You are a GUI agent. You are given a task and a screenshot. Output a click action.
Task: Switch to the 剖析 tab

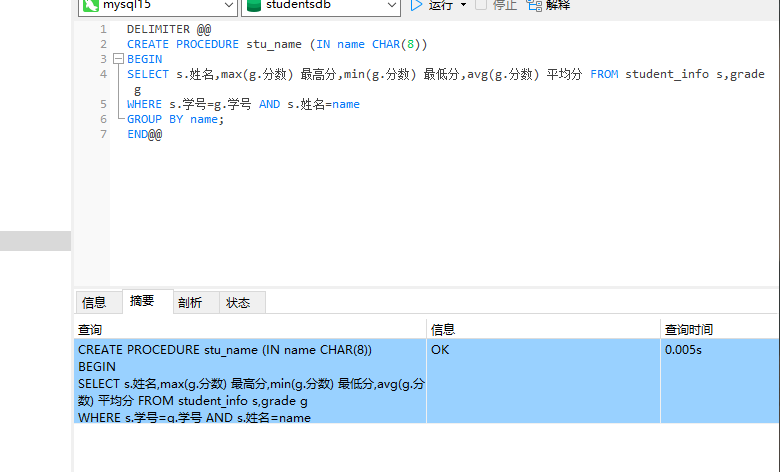click(x=196, y=302)
